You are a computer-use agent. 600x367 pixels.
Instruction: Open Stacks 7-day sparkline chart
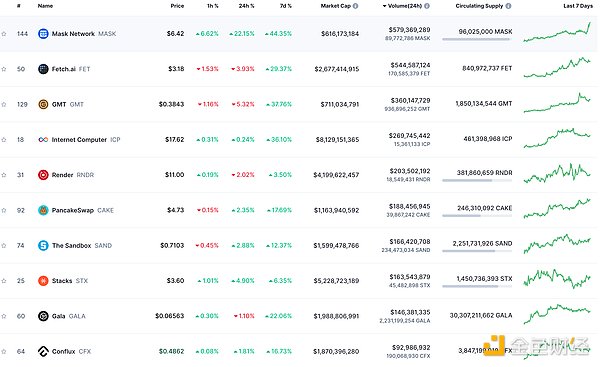click(x=557, y=279)
